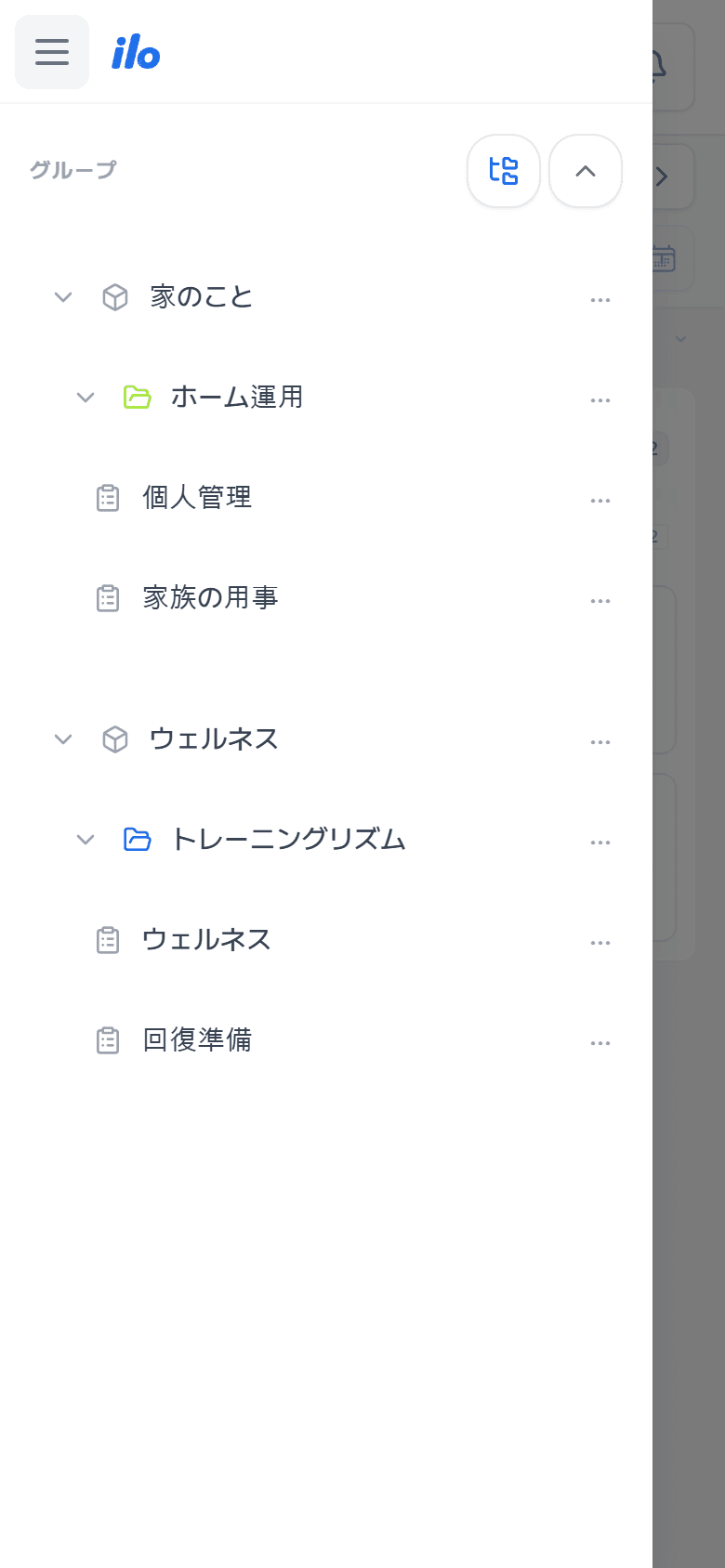Screen dimensions: 725x1568
Task: Open more options for ホーム運用
Action: [x=600, y=400]
